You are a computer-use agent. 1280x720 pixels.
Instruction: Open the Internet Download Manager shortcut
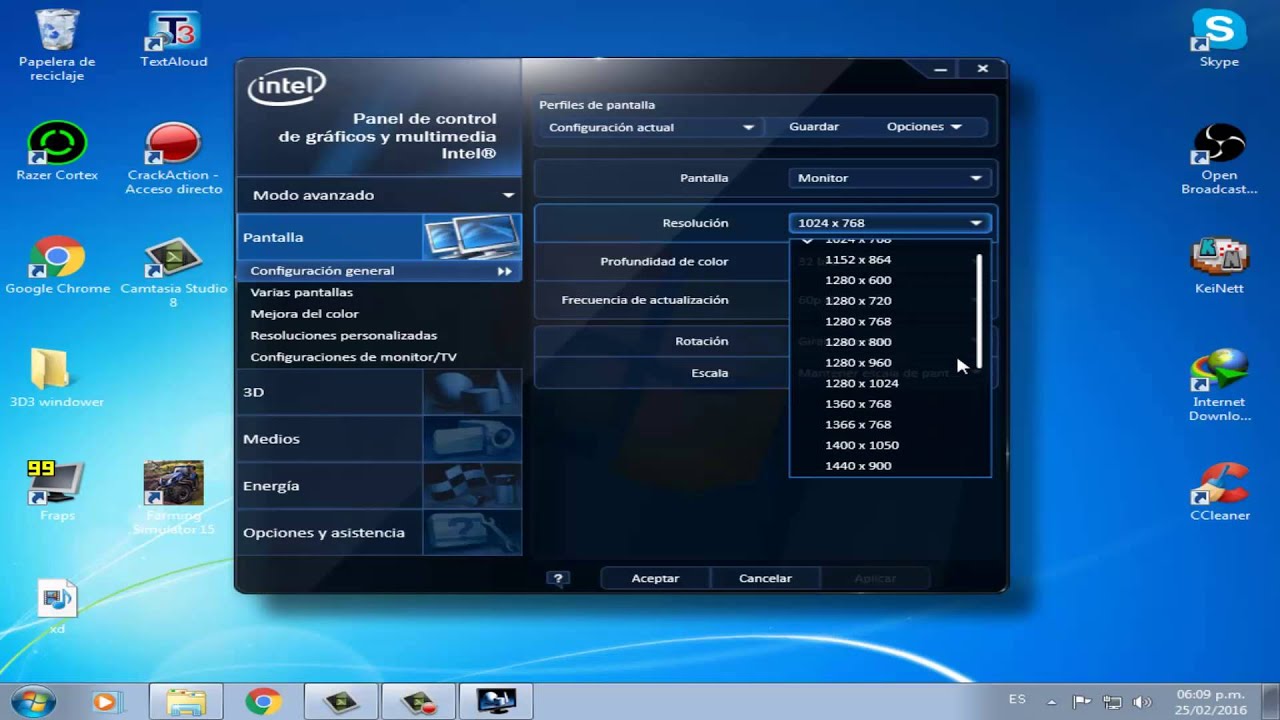coord(1219,385)
